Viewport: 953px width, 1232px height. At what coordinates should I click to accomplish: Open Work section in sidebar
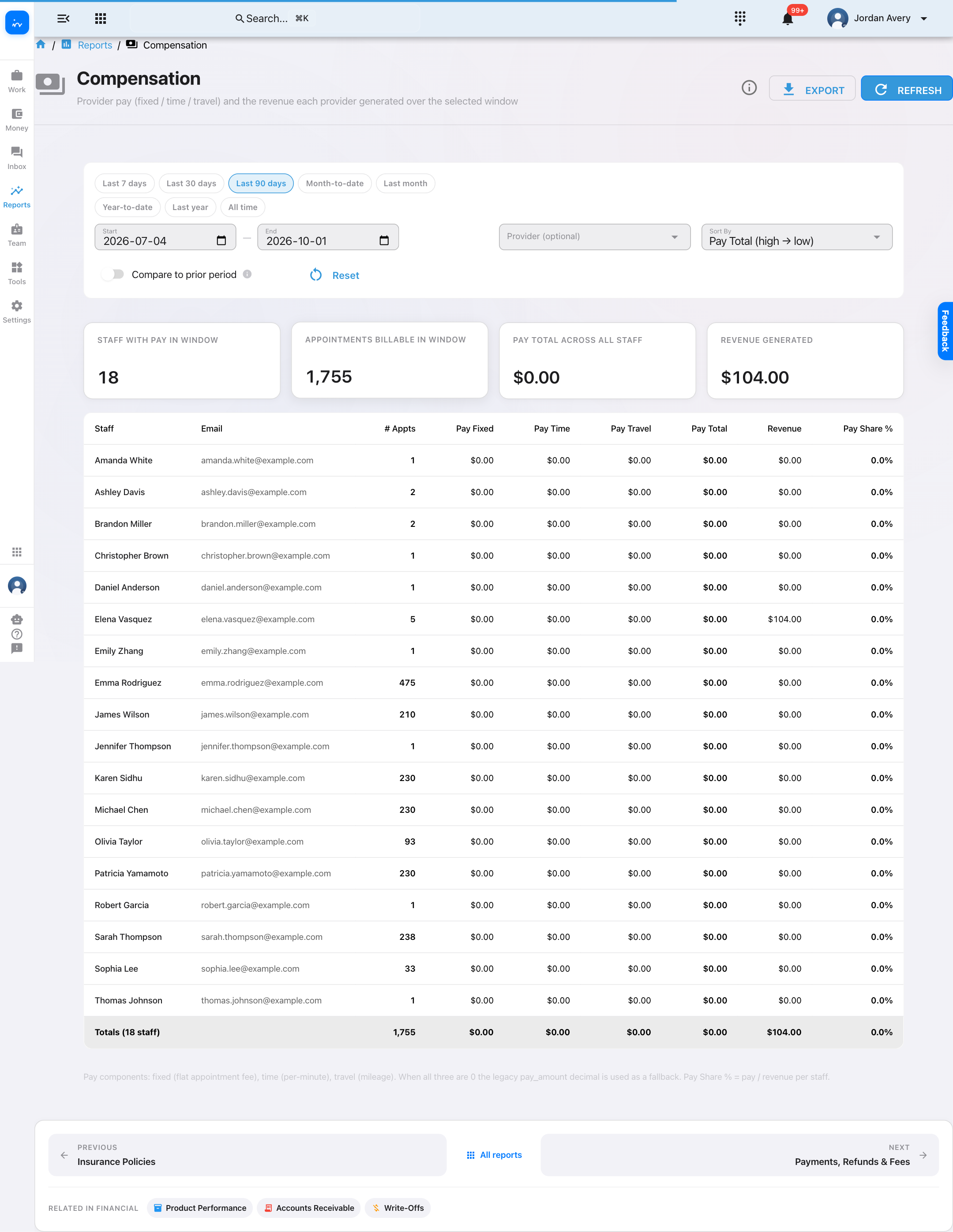(x=17, y=81)
